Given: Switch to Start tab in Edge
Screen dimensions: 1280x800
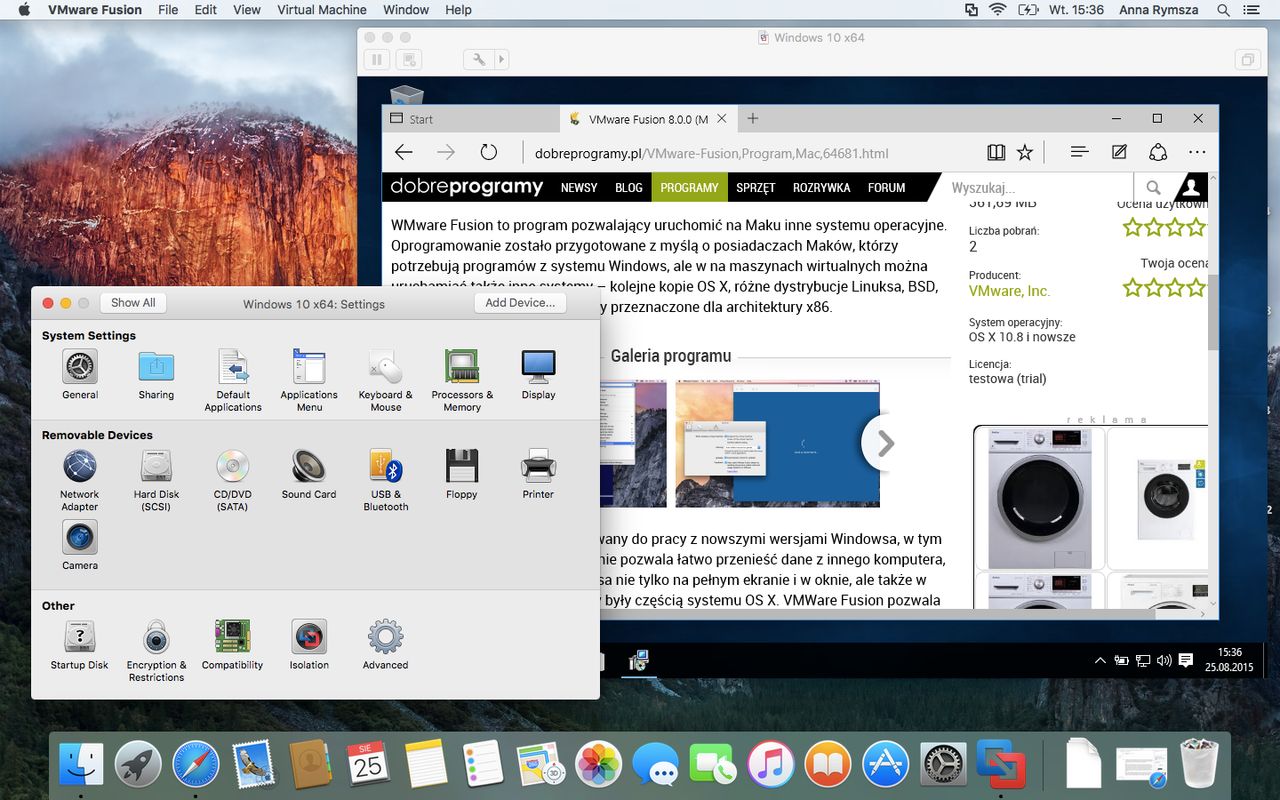Looking at the screenshot, I should coord(471,119).
